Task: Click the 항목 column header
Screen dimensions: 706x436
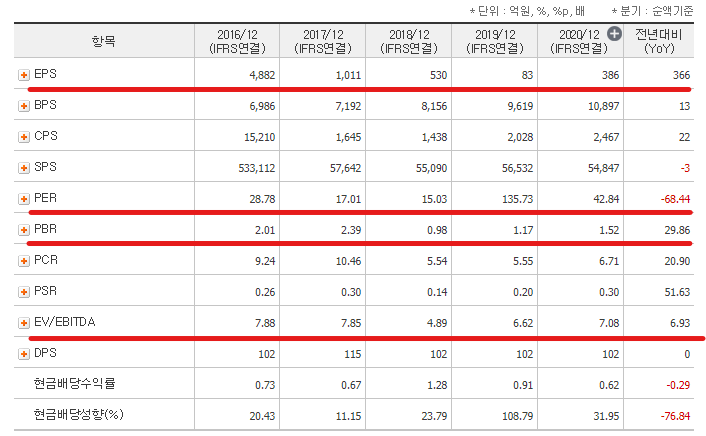Action: [x=104, y=41]
